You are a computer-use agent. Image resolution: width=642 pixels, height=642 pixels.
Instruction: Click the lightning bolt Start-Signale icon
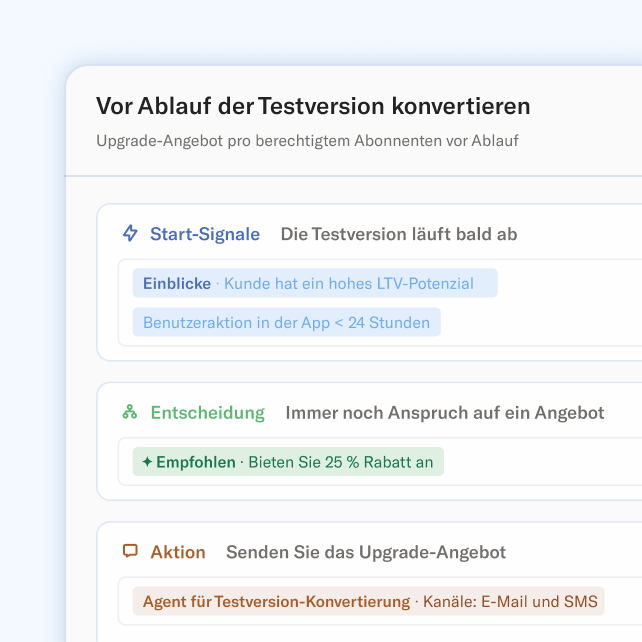tap(130, 233)
